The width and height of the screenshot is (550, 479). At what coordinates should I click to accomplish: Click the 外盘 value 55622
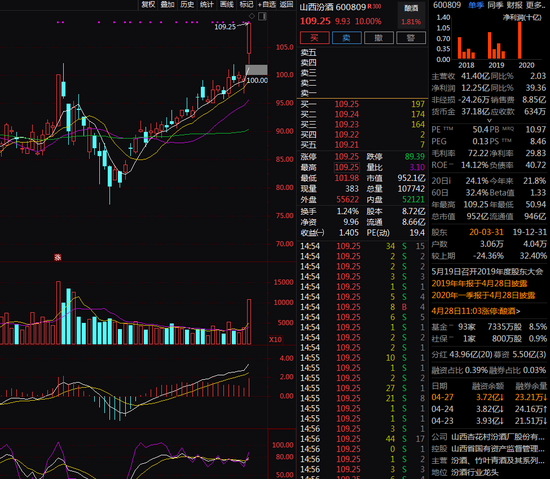pos(348,199)
